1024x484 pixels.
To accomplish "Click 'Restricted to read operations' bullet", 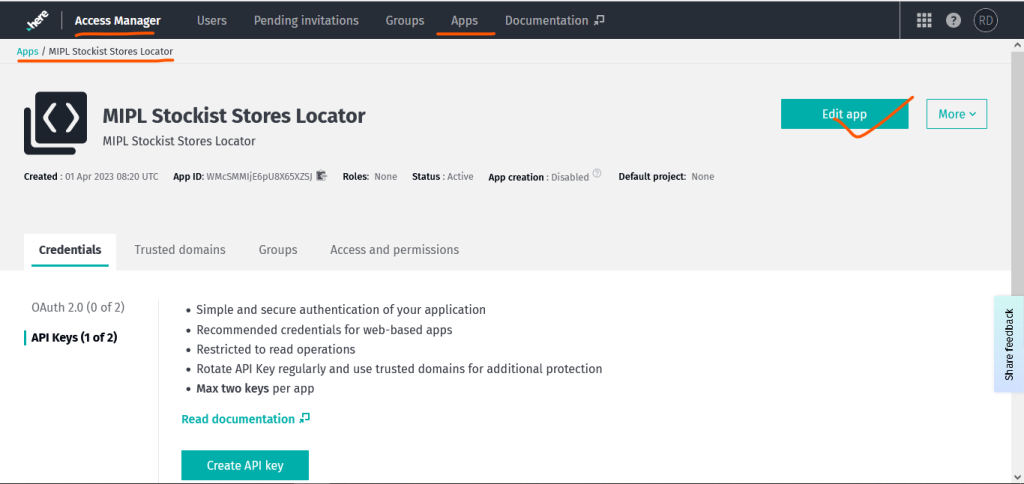I will [x=276, y=349].
